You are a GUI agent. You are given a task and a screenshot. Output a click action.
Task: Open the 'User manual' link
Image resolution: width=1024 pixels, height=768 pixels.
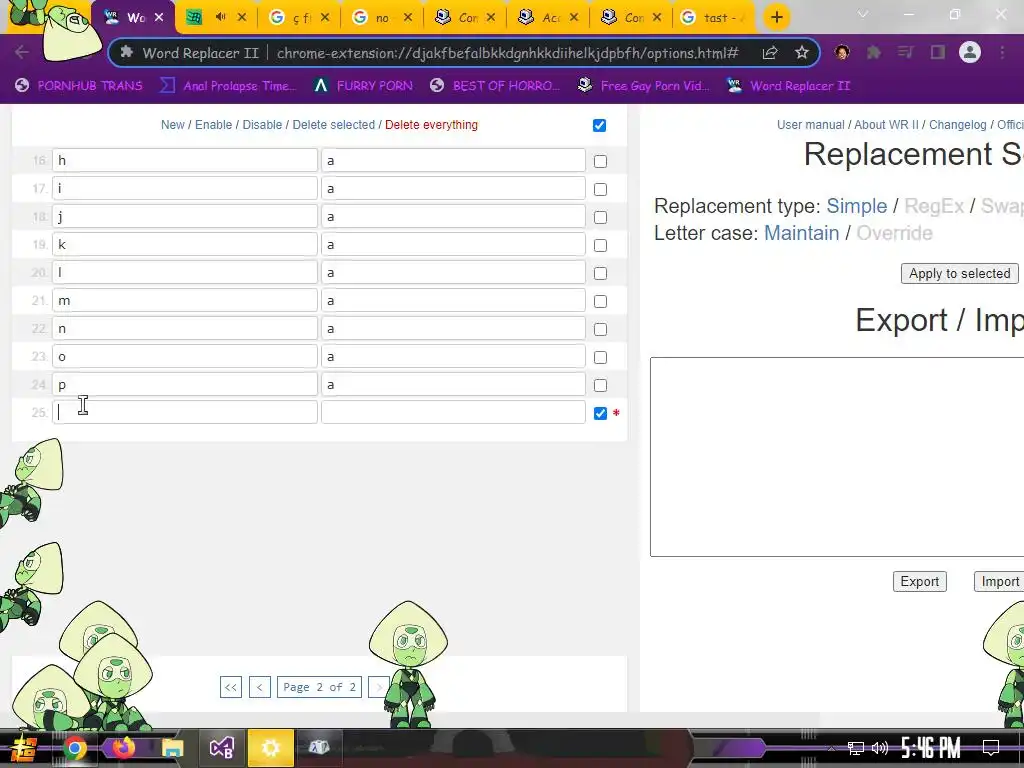[810, 125]
